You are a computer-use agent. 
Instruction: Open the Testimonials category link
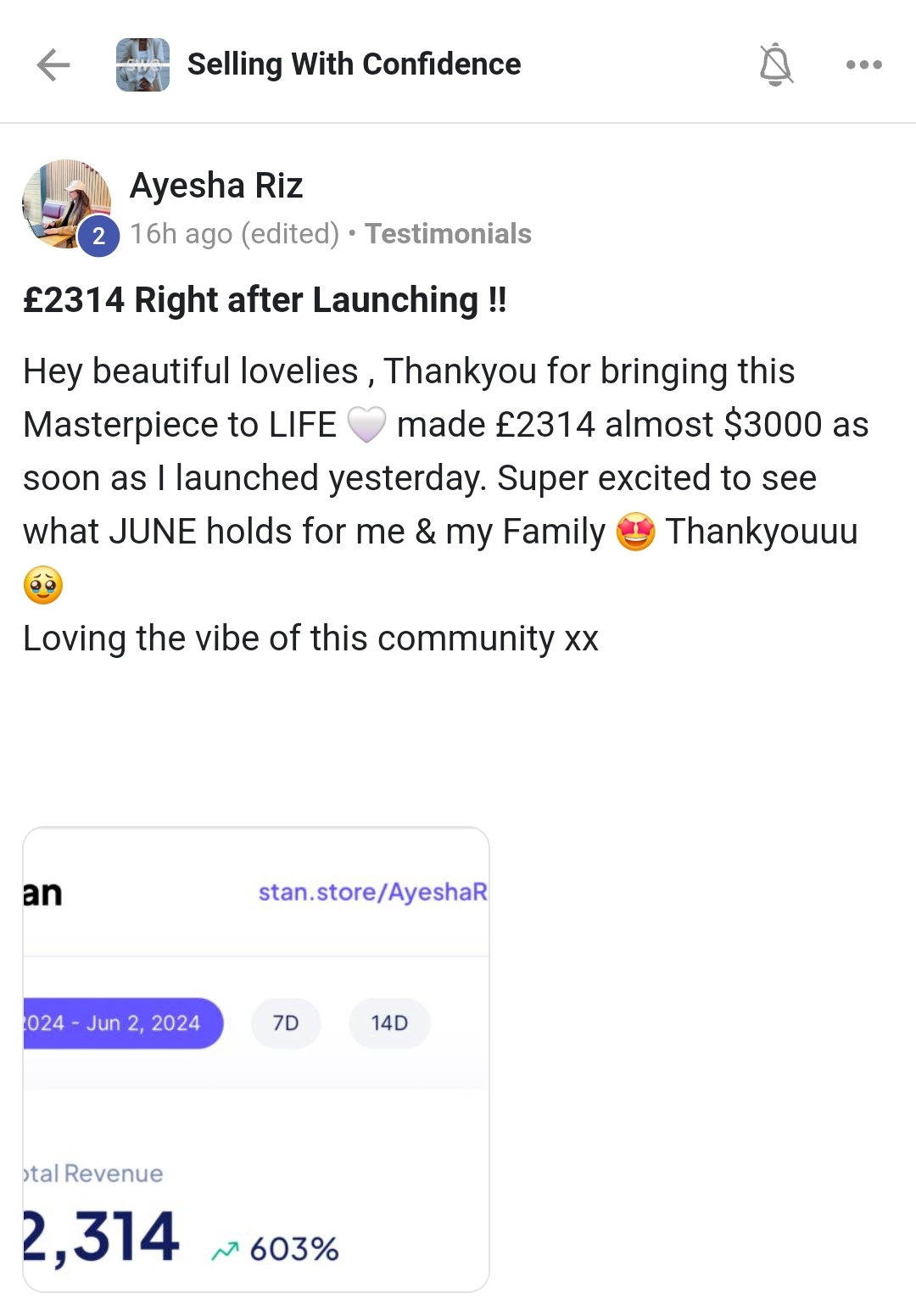click(448, 234)
